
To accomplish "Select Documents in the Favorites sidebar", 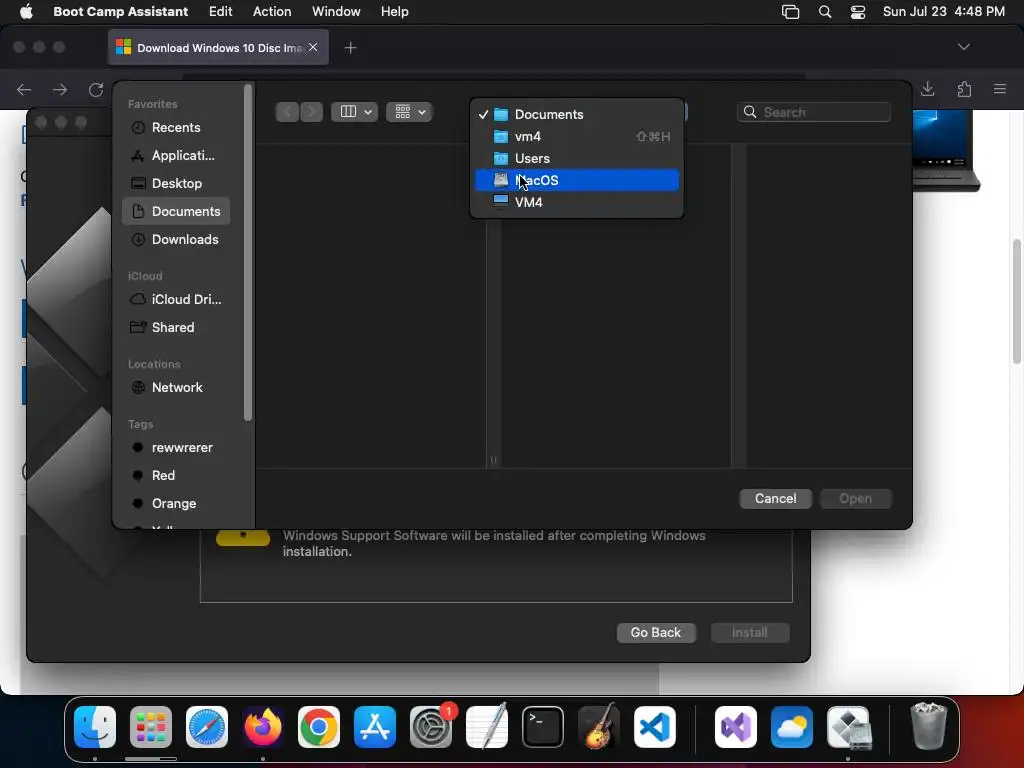I will [x=176, y=212].
